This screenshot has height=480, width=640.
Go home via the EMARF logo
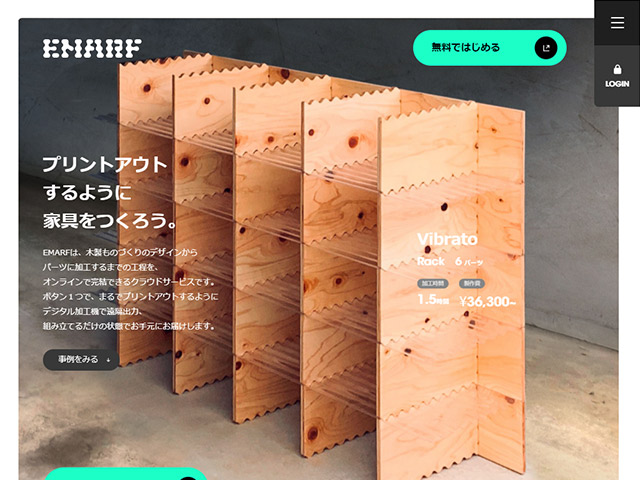coord(92,48)
